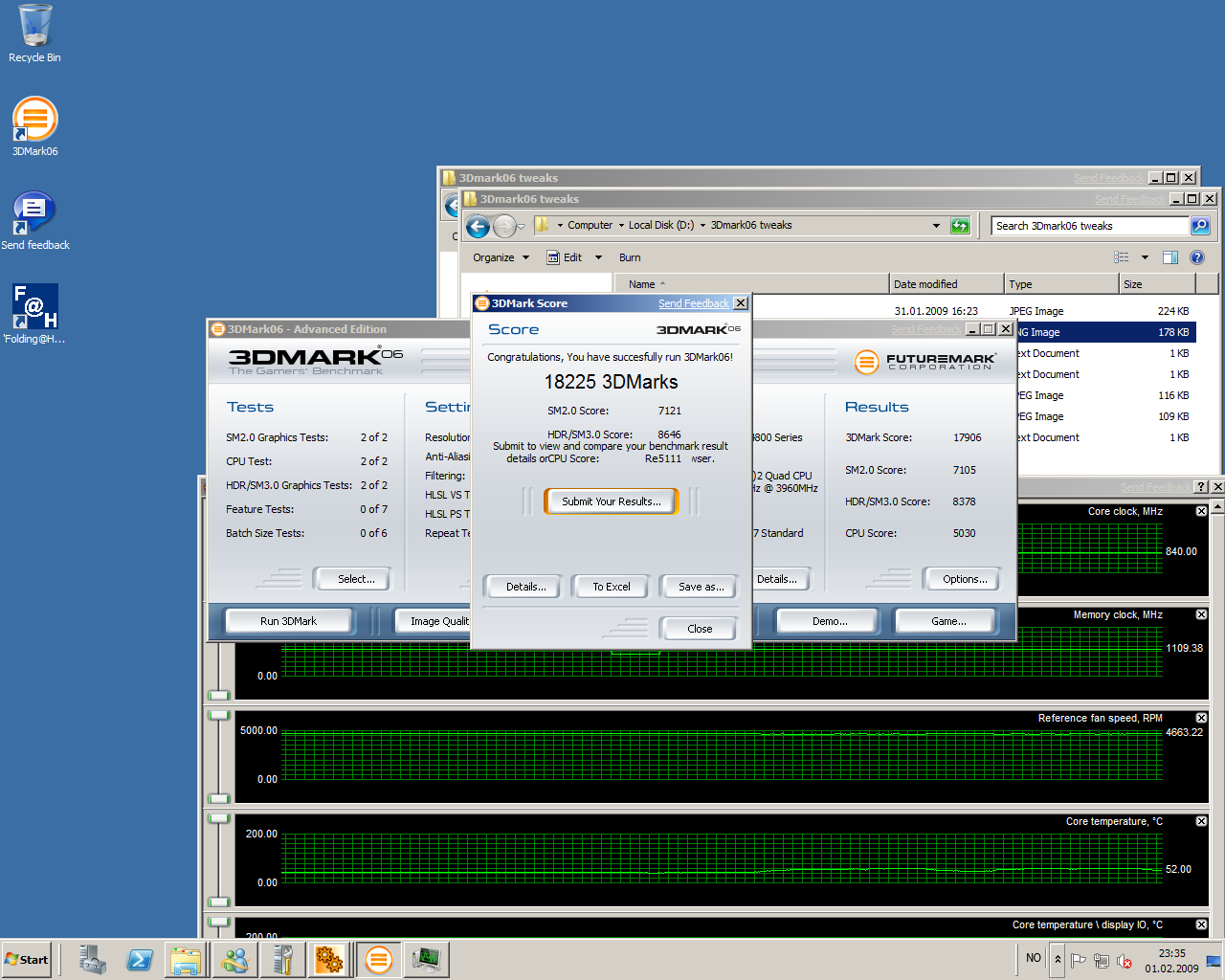Click Save as... in Score dialog
Viewport: 1225px width, 980px height.
(x=701, y=587)
